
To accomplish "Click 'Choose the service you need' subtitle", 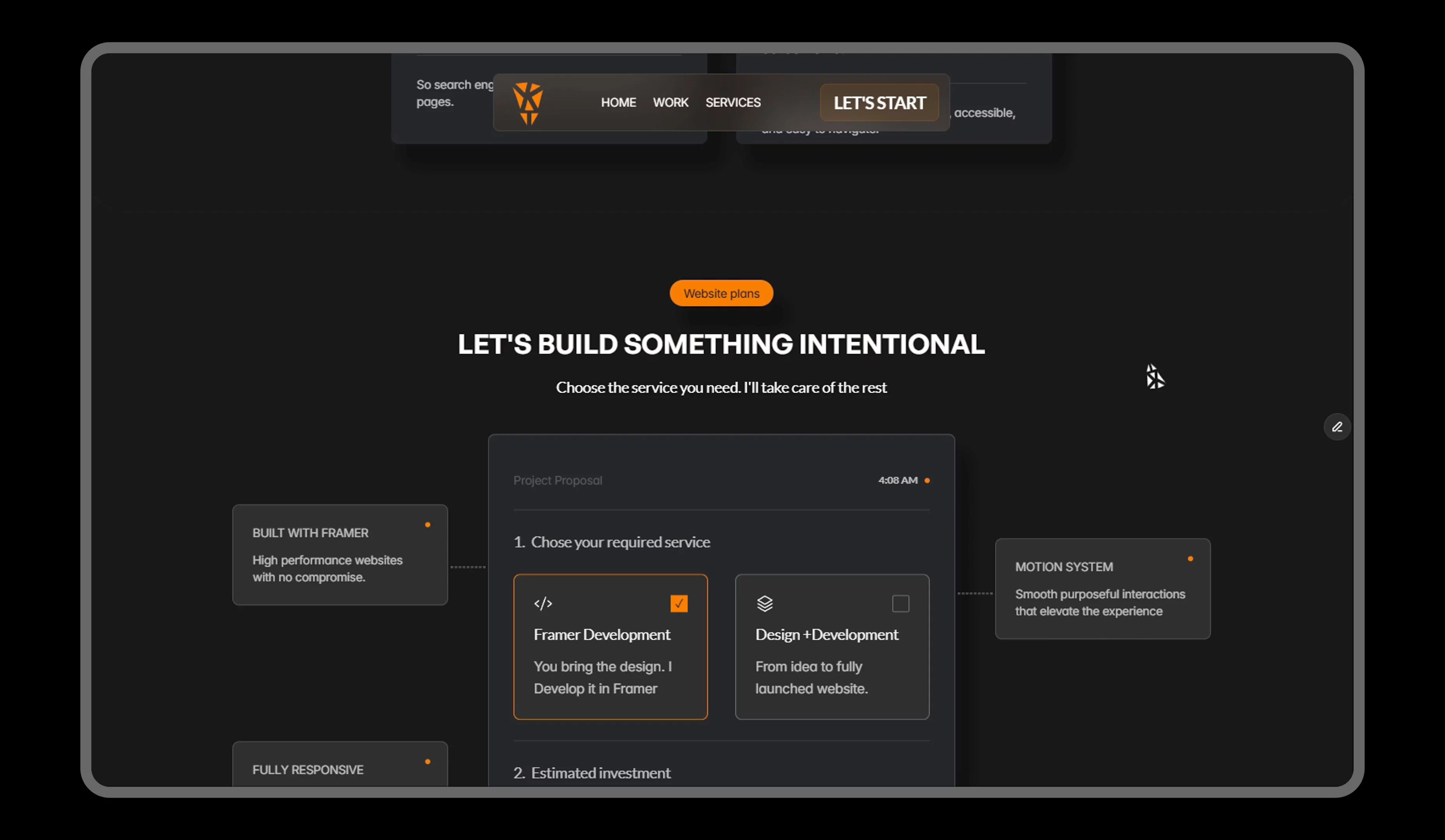I will (721, 388).
